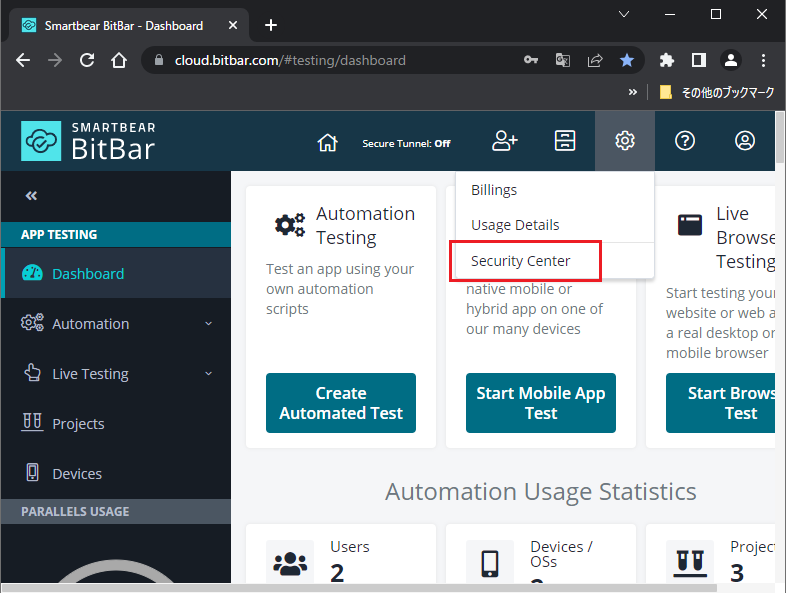
Task: Click the translate page icon
Action: tap(563, 61)
